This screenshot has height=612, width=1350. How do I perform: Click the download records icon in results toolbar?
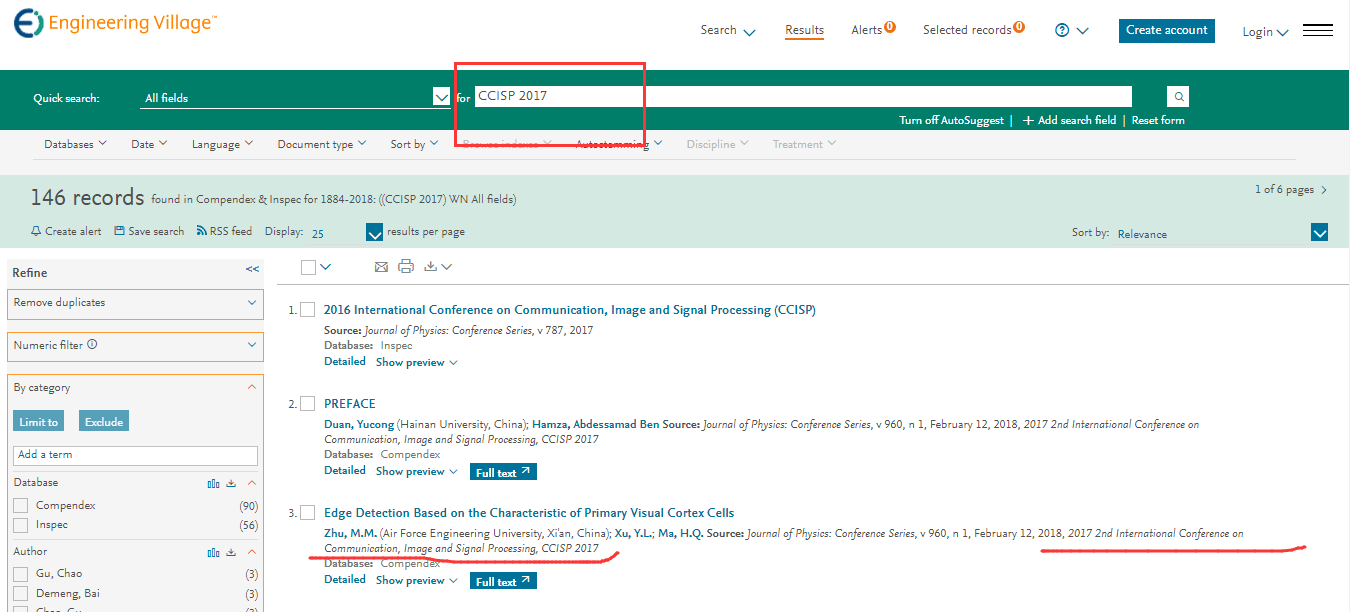[x=431, y=267]
